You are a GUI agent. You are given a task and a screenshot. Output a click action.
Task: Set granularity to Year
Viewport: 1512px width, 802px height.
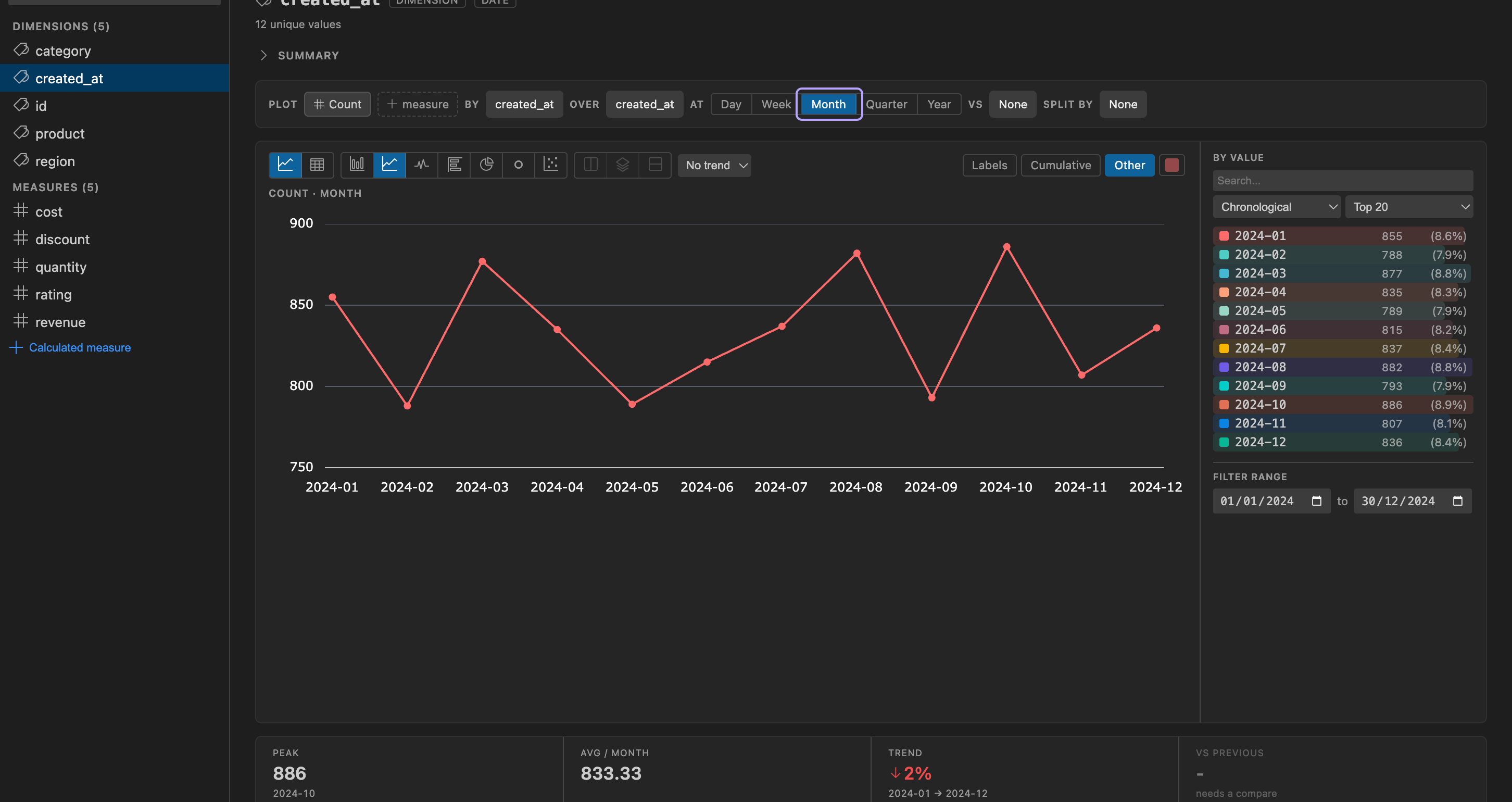tap(939, 104)
